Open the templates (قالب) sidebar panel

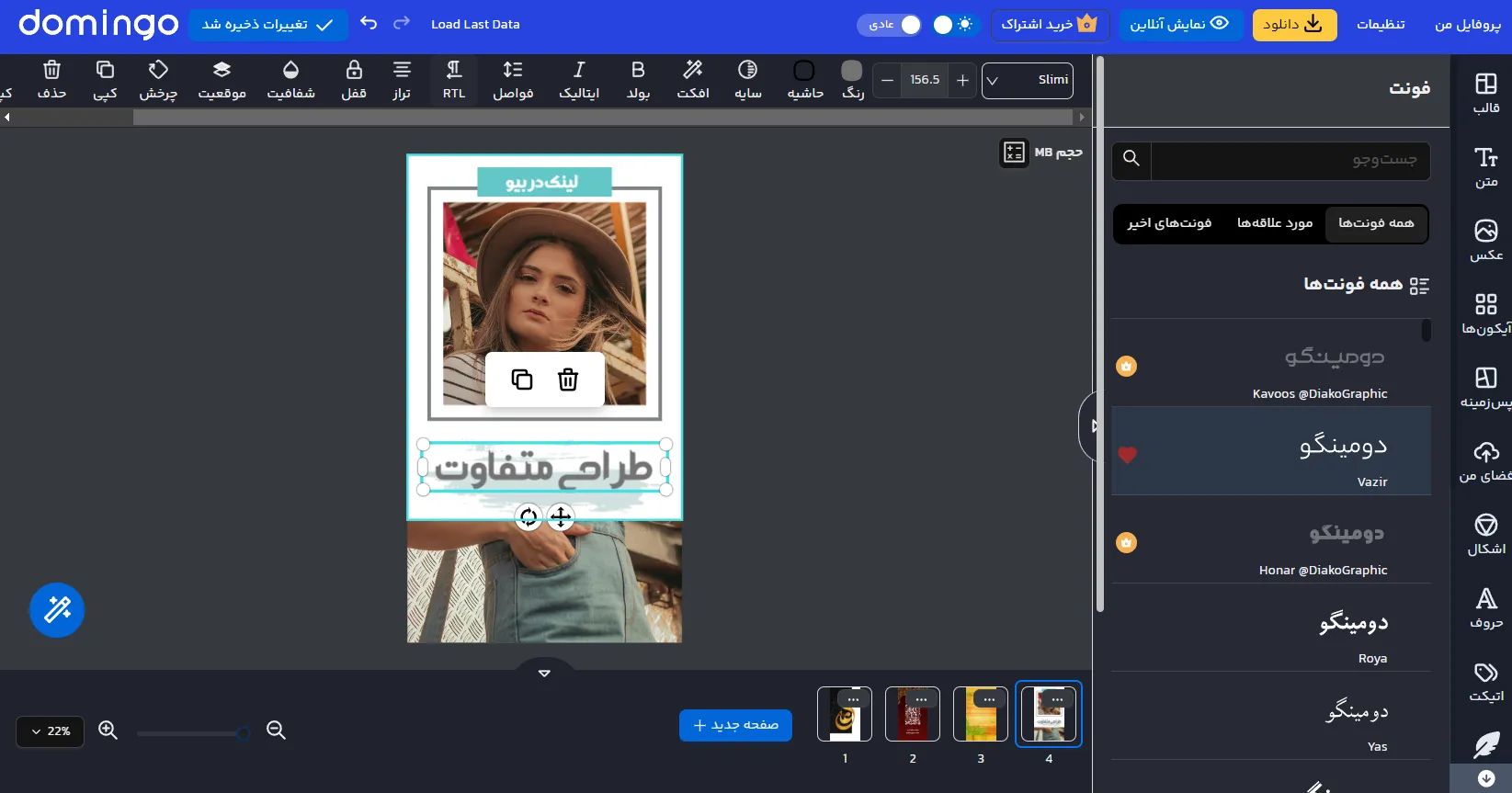(1486, 93)
